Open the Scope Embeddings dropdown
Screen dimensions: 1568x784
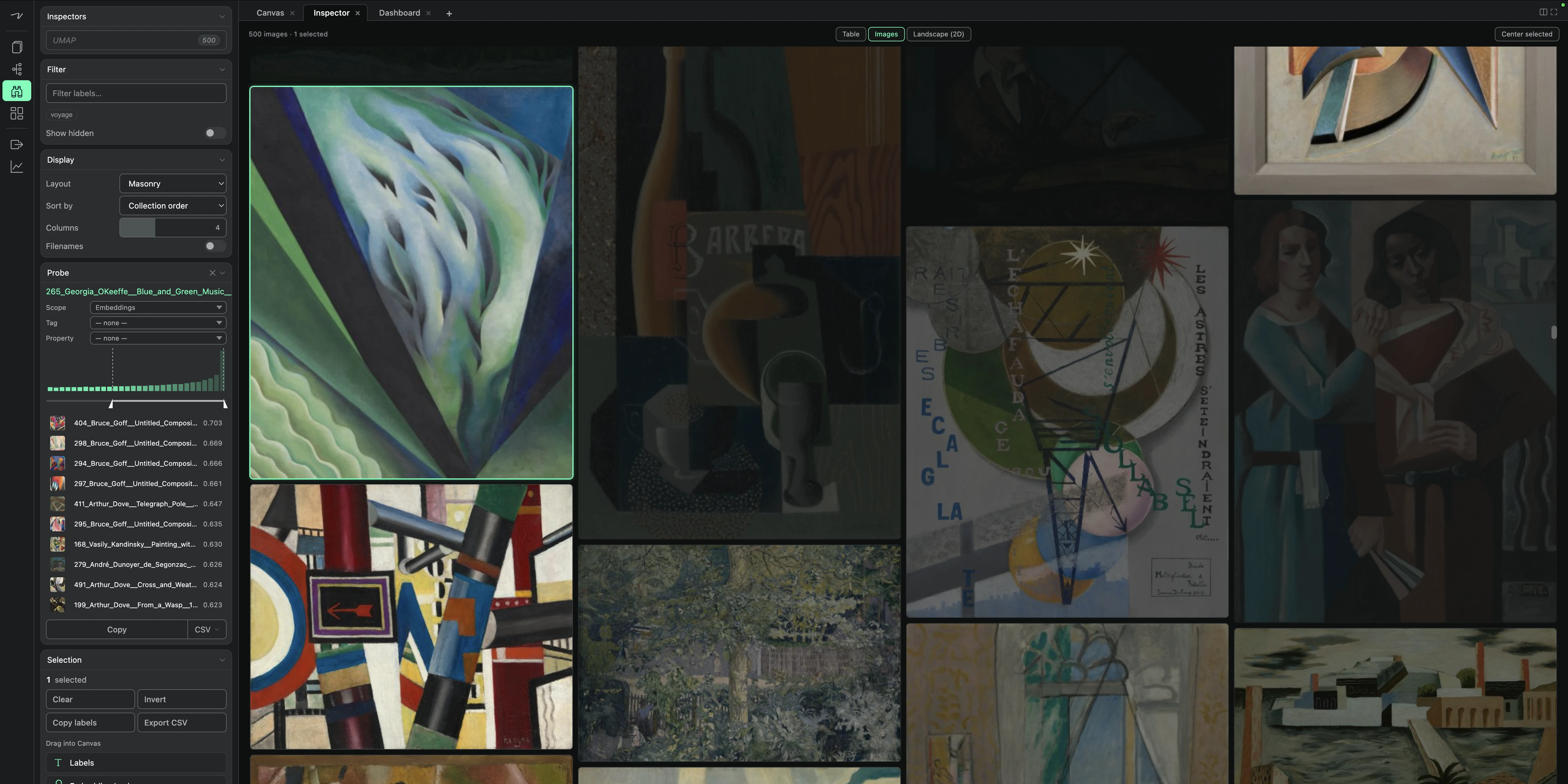[158, 307]
